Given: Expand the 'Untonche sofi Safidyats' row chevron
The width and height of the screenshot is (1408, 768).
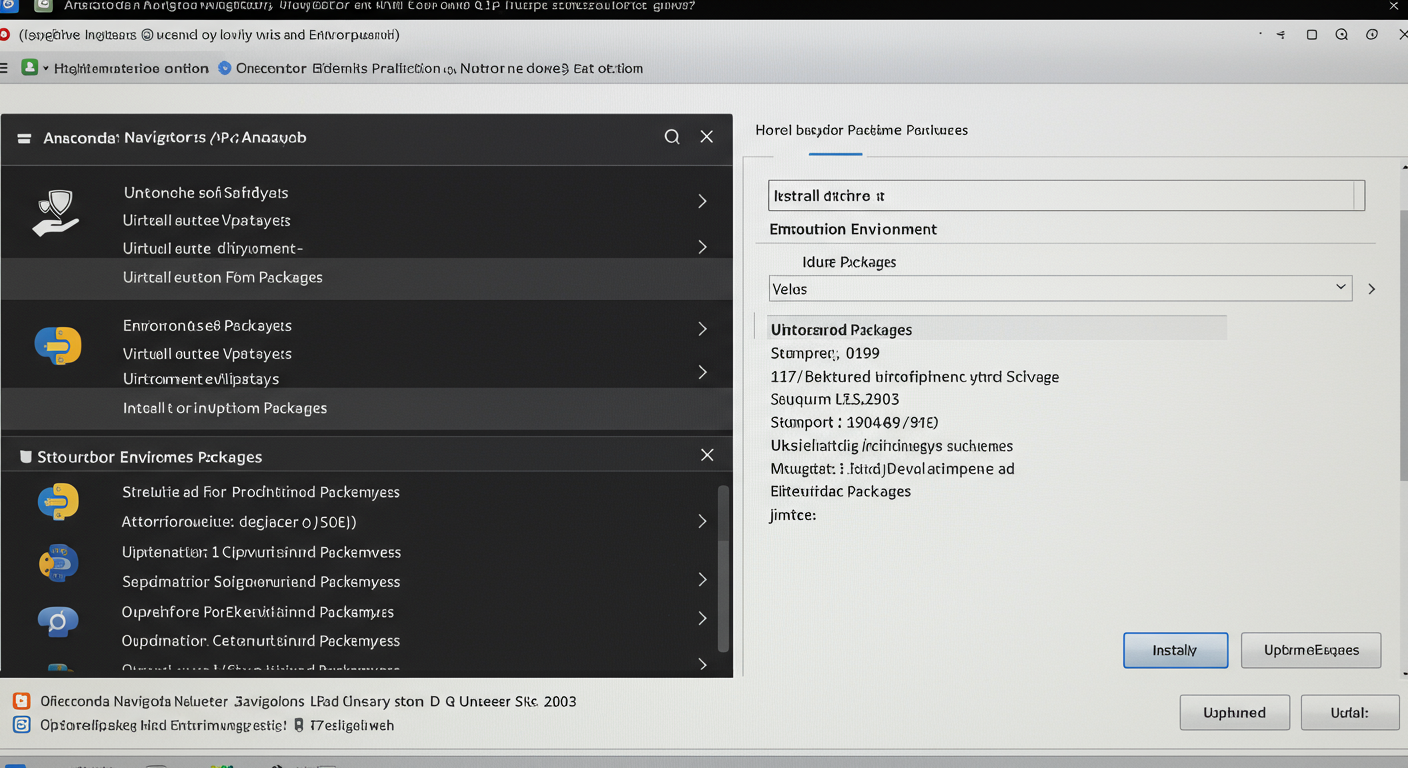Looking at the screenshot, I should point(702,201).
